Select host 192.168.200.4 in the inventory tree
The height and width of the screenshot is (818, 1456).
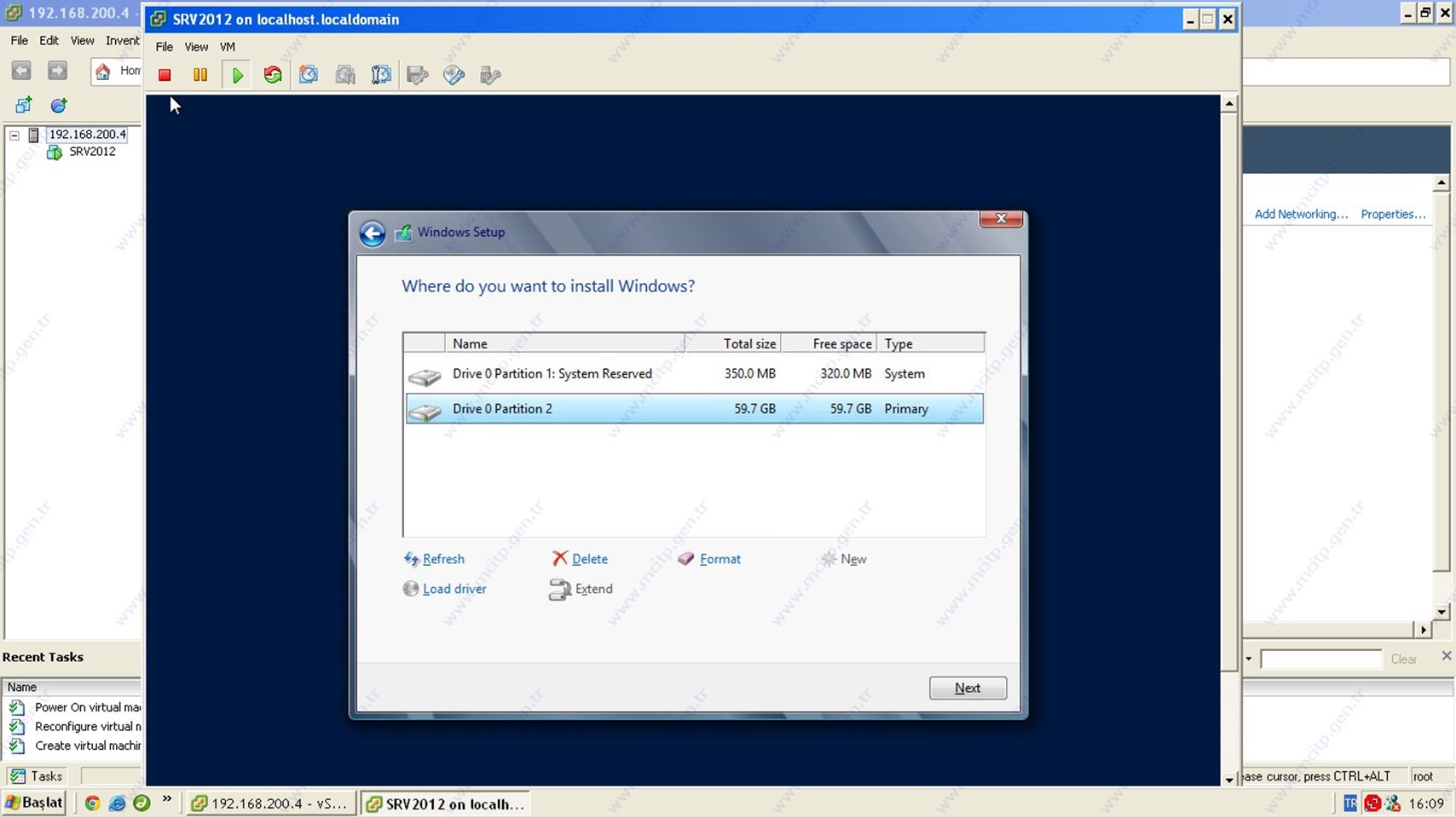[x=87, y=135]
